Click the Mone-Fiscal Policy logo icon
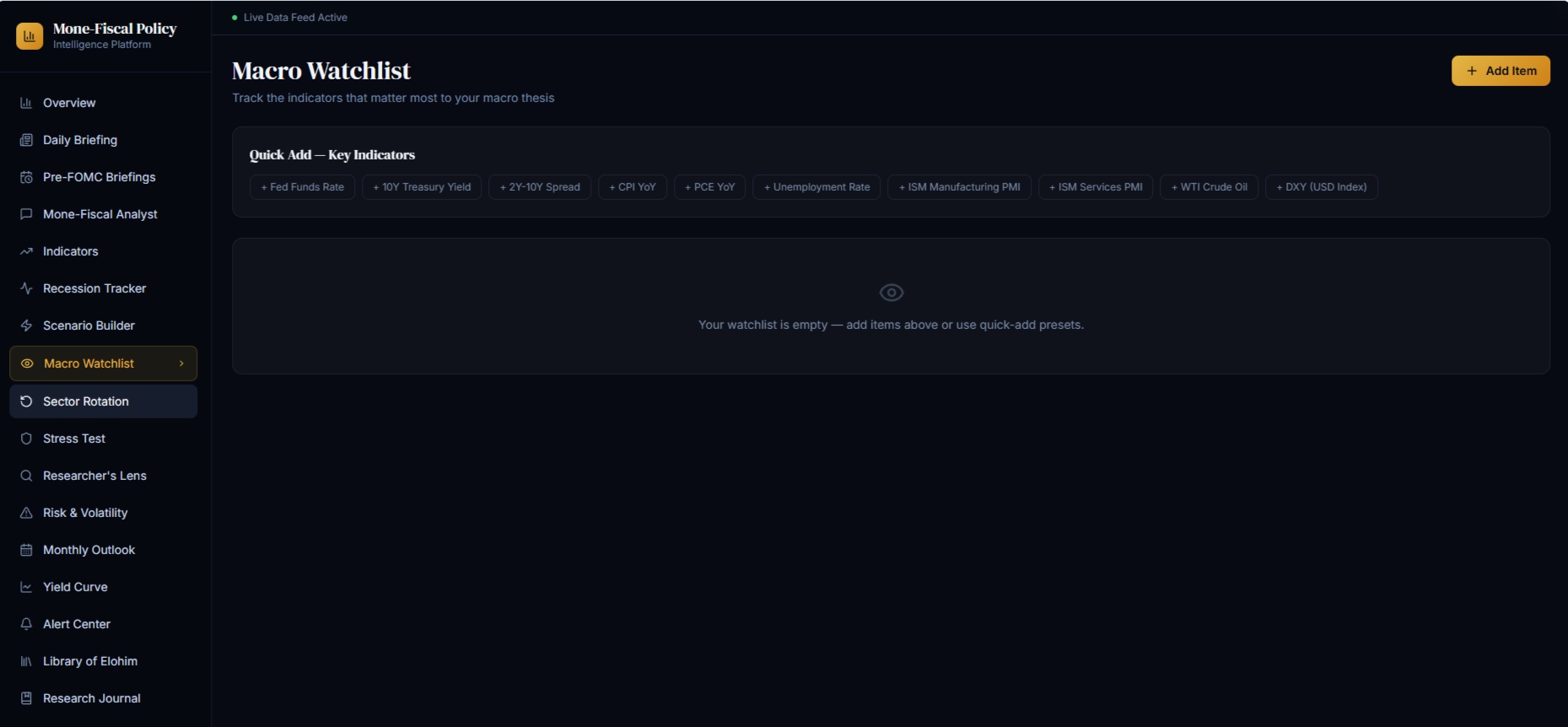Viewport: 1568px width, 727px height. coord(30,35)
